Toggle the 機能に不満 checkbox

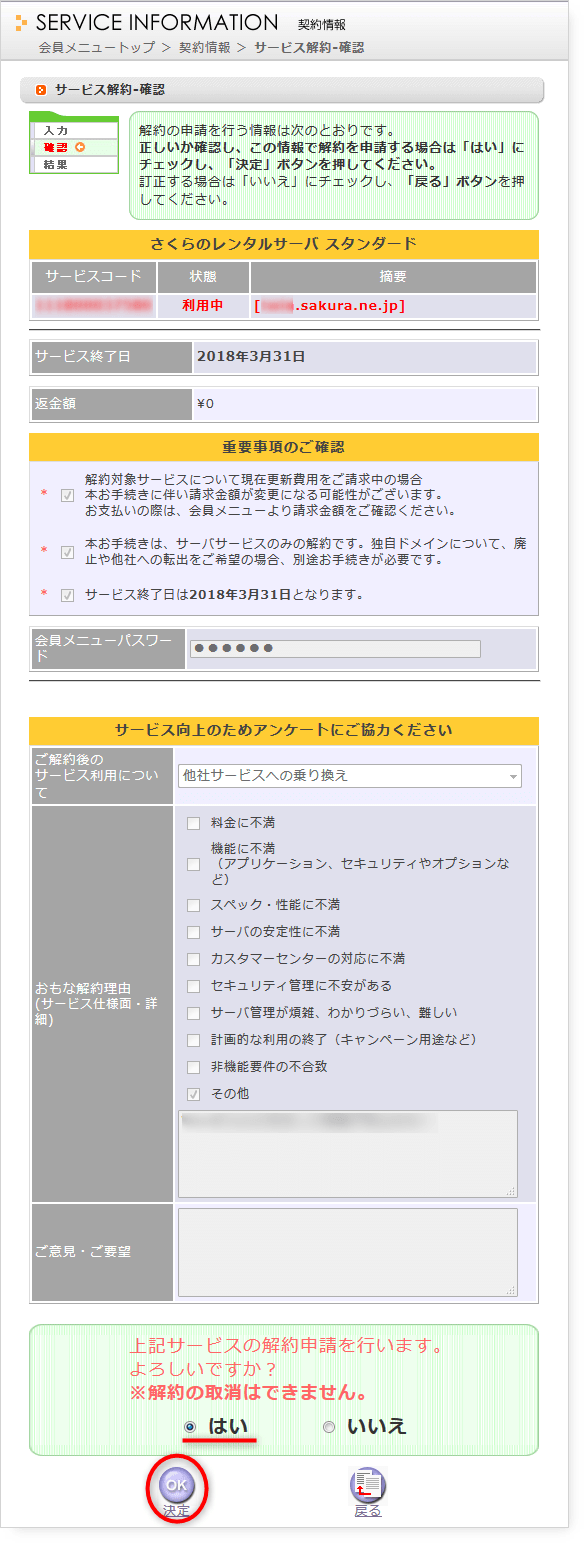coord(194,864)
